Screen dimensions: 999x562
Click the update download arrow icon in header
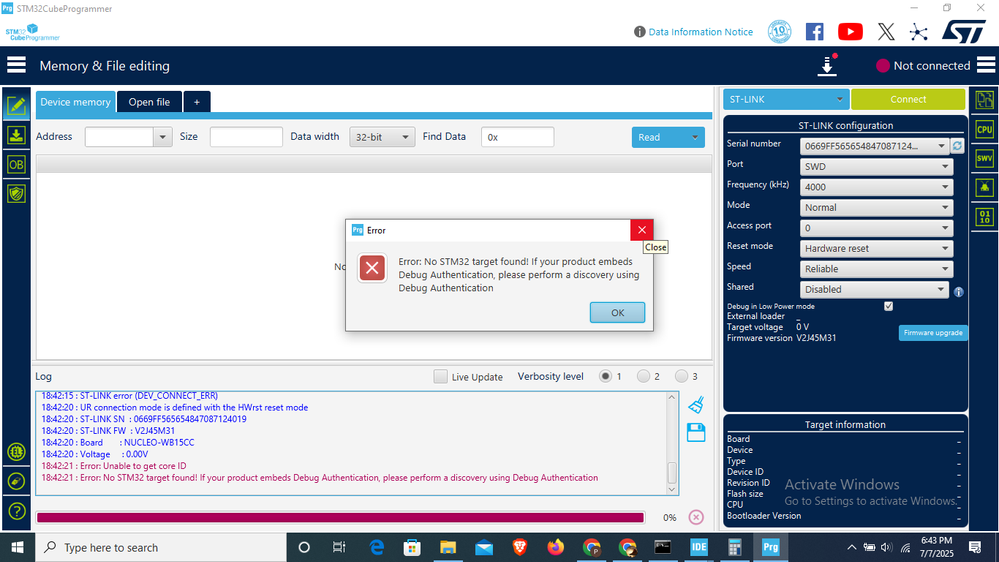(x=827, y=66)
